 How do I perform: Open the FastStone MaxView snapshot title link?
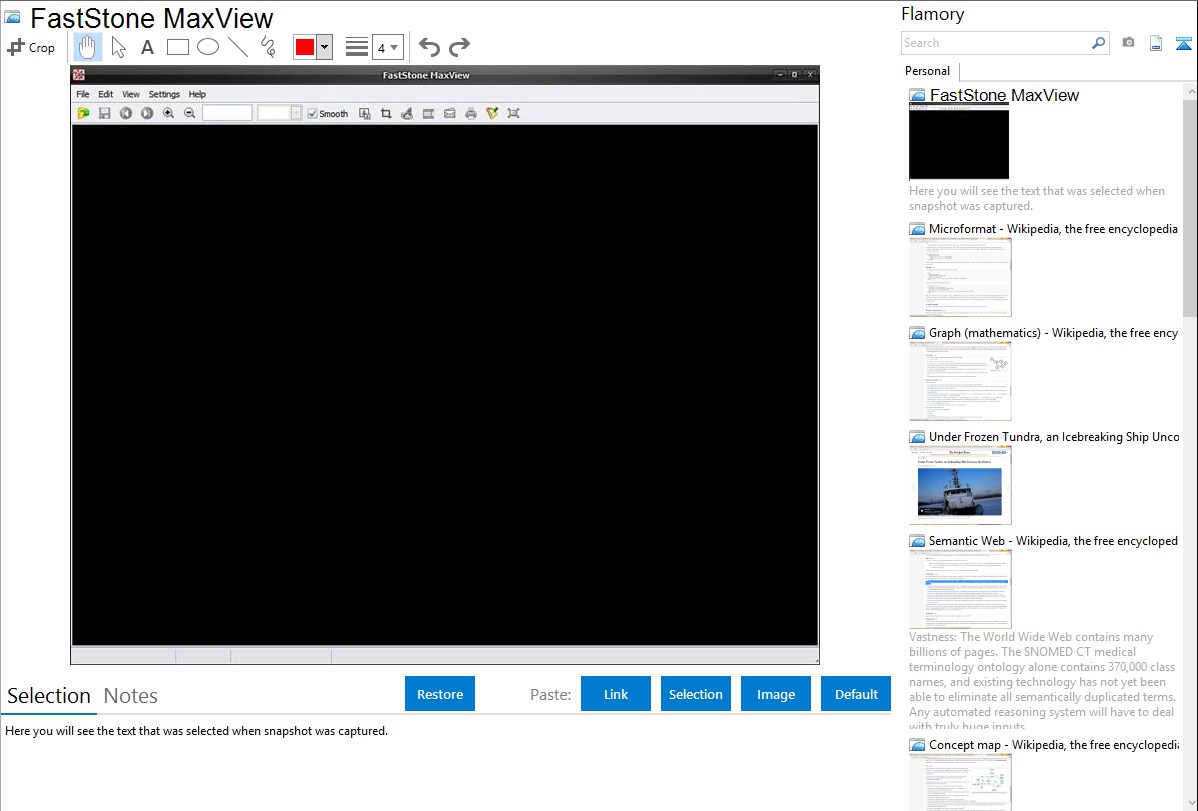point(1004,96)
